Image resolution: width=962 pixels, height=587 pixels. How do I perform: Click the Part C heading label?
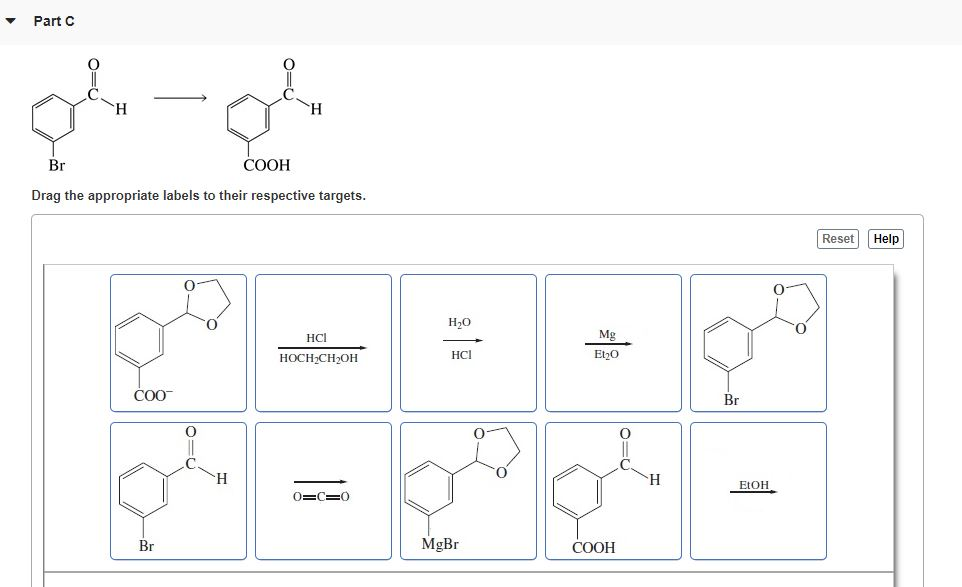coord(52,20)
